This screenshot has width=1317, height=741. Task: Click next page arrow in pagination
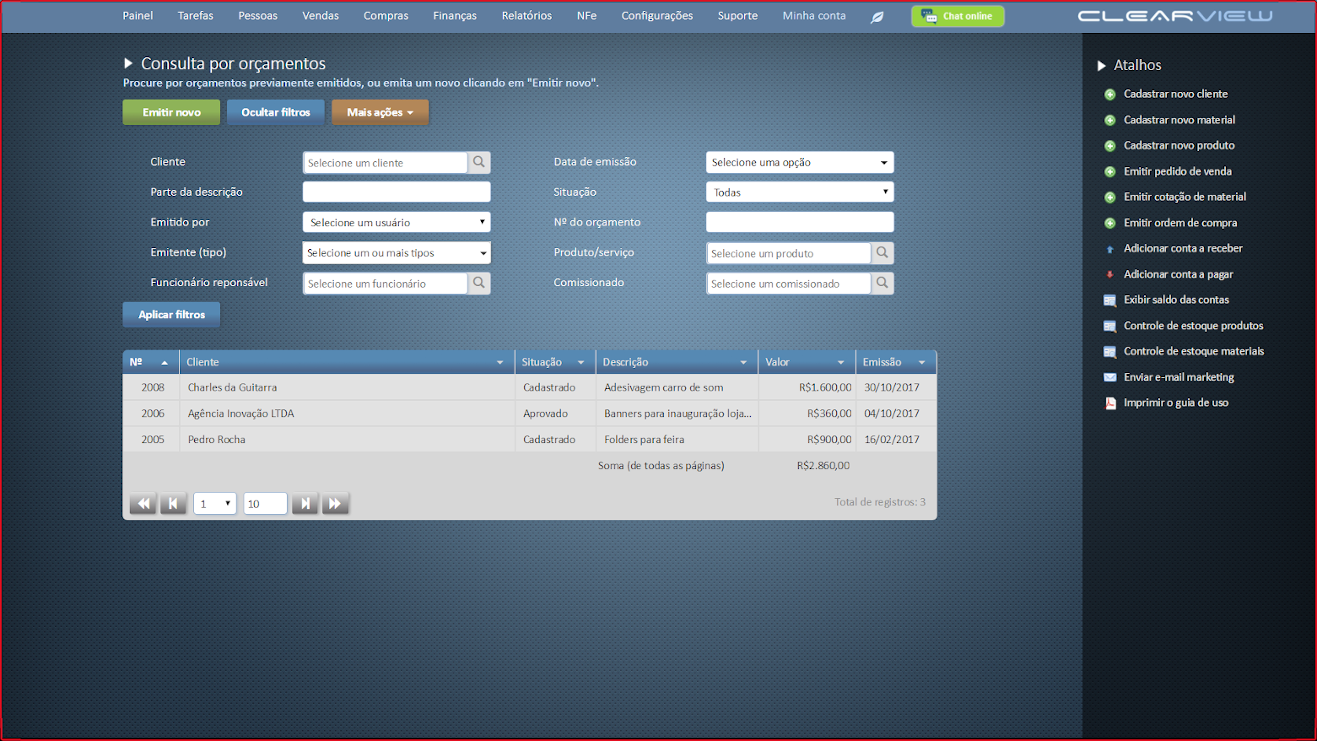pos(305,504)
